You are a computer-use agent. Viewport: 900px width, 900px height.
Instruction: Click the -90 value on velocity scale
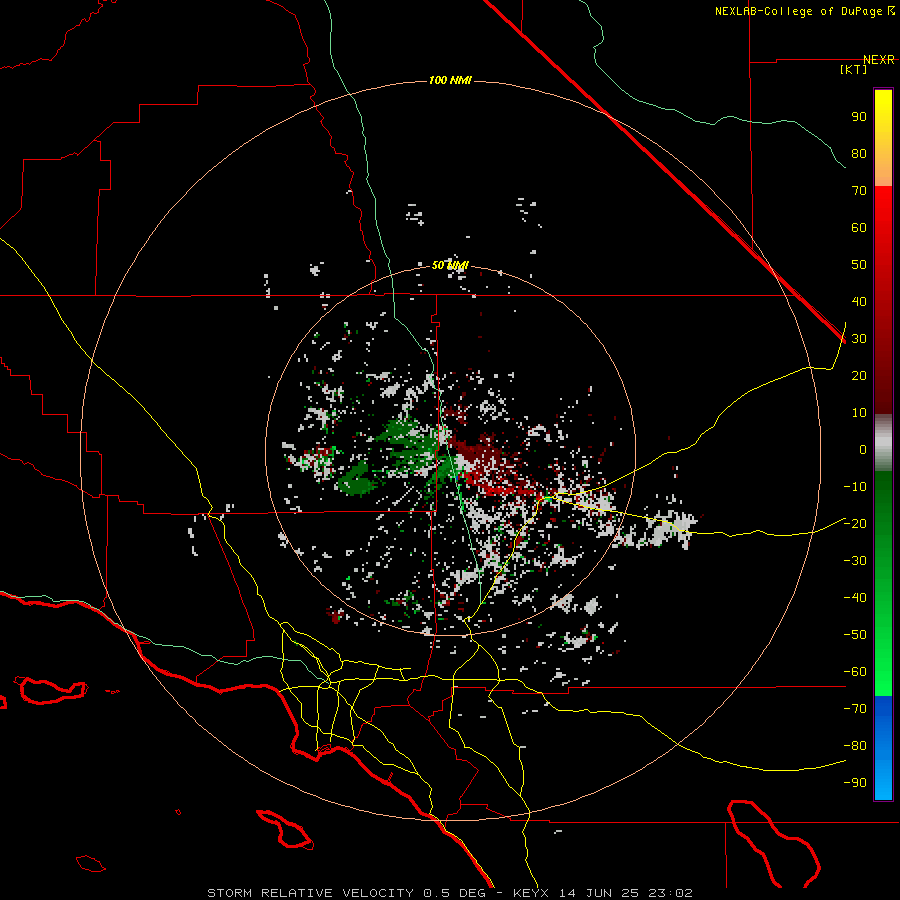point(855,782)
